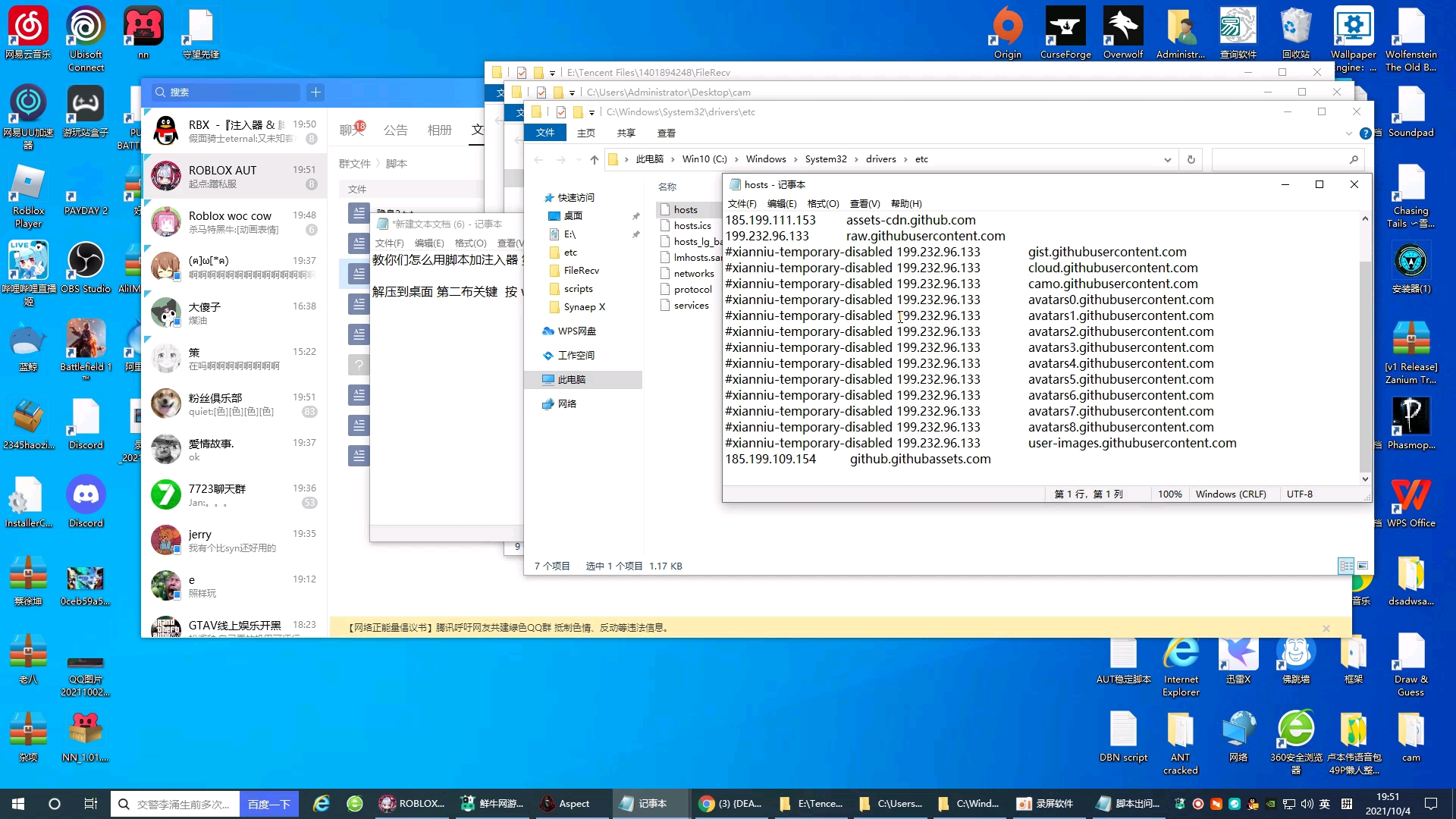The height and width of the screenshot is (819, 1456).
Task: Click the plus icon in the QQ search bar
Action: pos(315,93)
